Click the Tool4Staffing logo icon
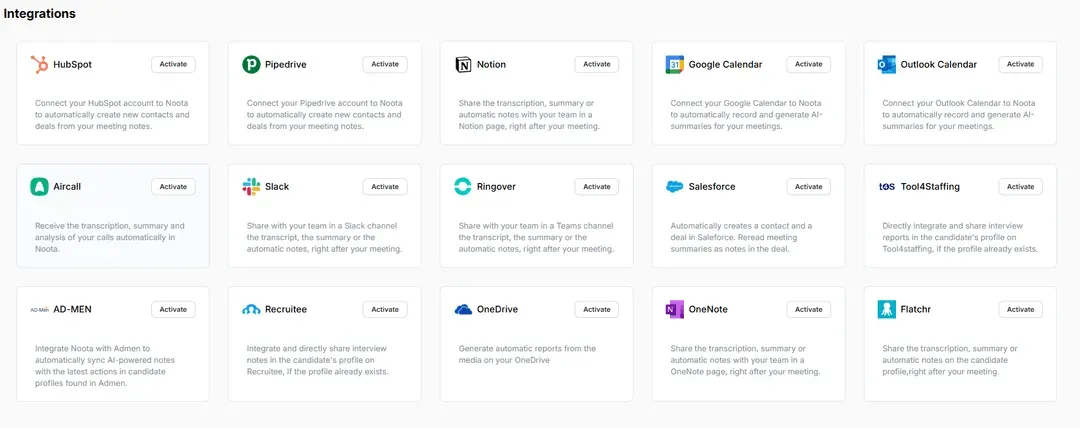This screenshot has height=428, width=1080. tap(886, 187)
